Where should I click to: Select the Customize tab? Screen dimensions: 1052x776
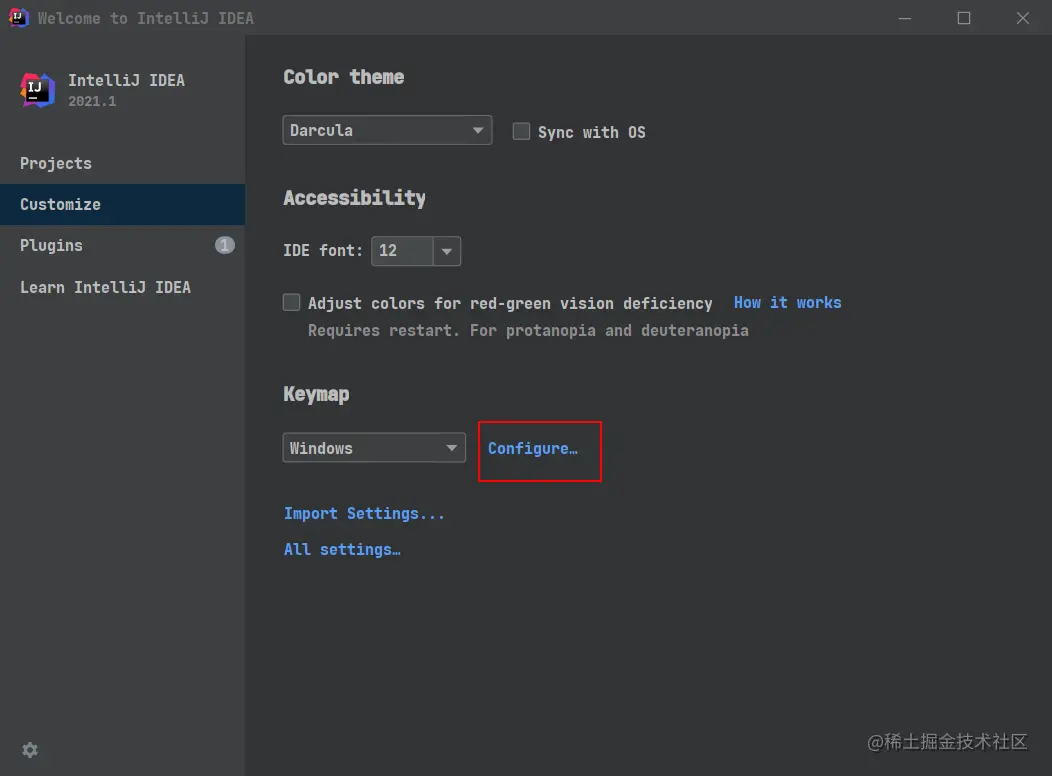pos(122,205)
